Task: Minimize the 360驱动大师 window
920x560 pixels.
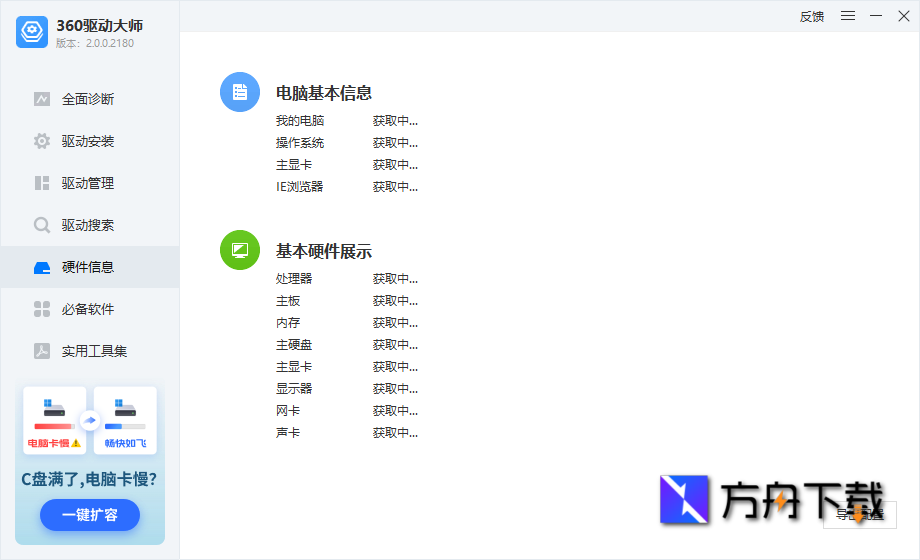Action: 876,16
